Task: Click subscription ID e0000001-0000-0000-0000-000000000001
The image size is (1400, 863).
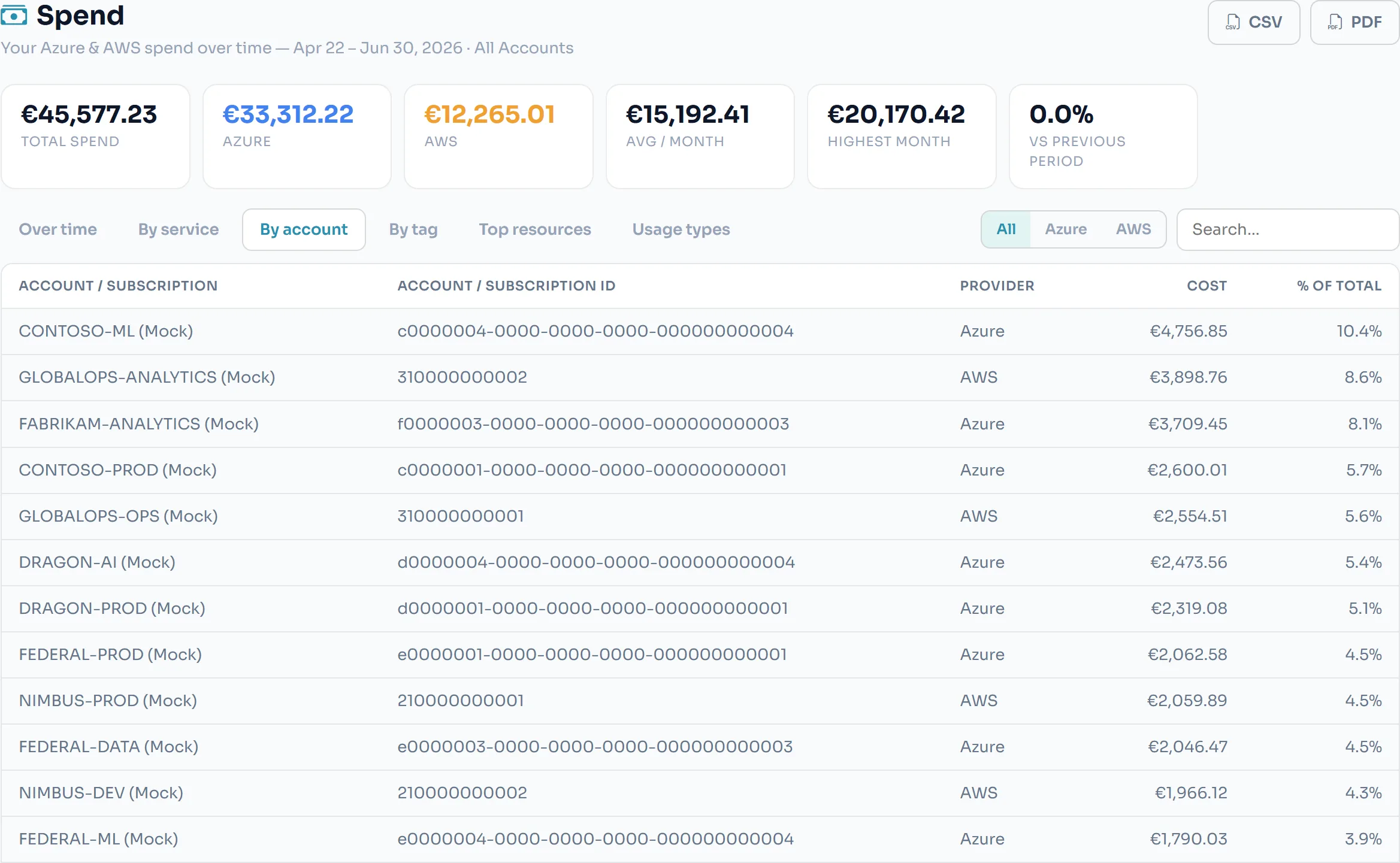Action: tap(592, 655)
